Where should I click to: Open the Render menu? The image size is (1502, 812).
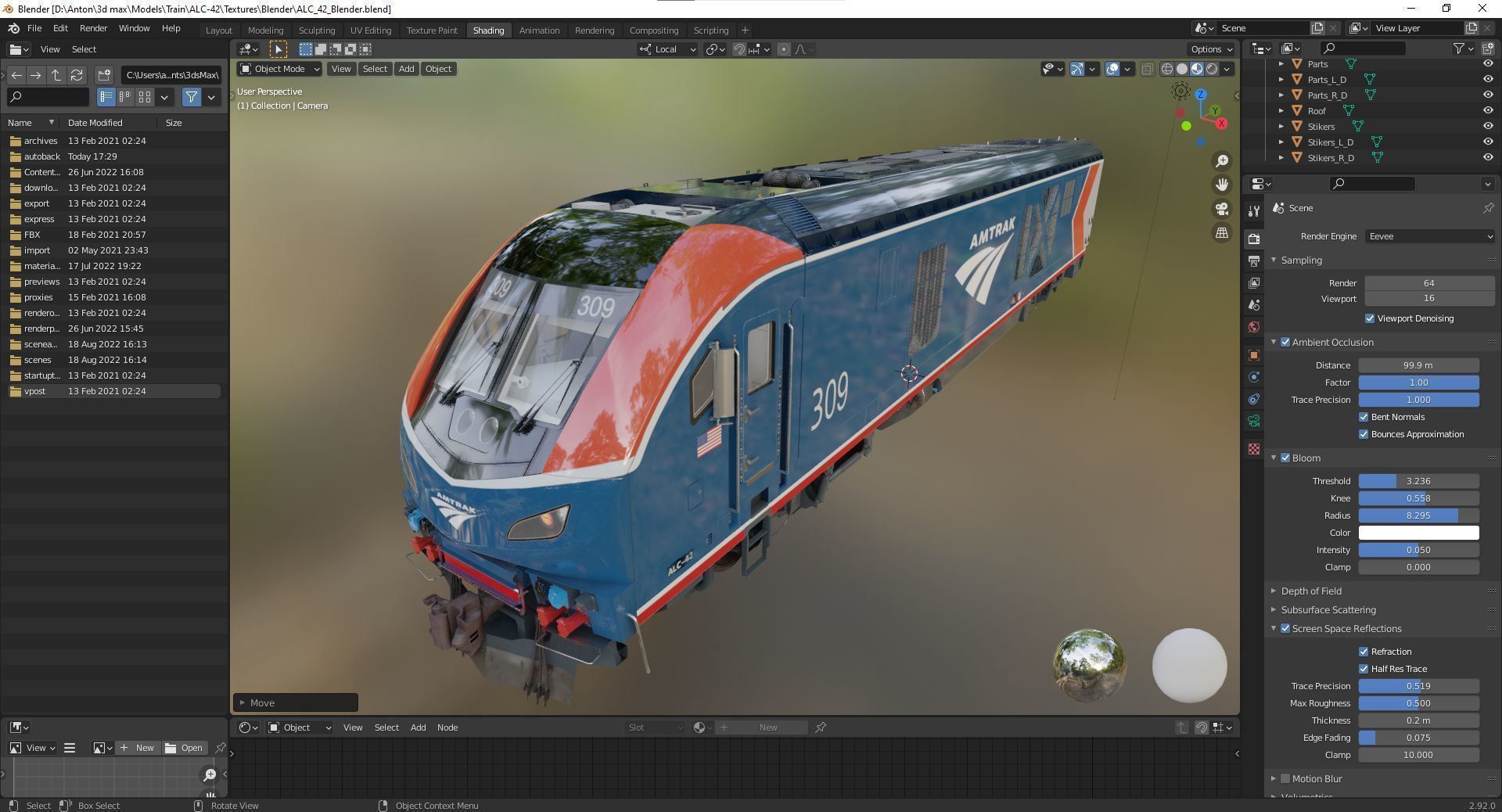(x=93, y=28)
